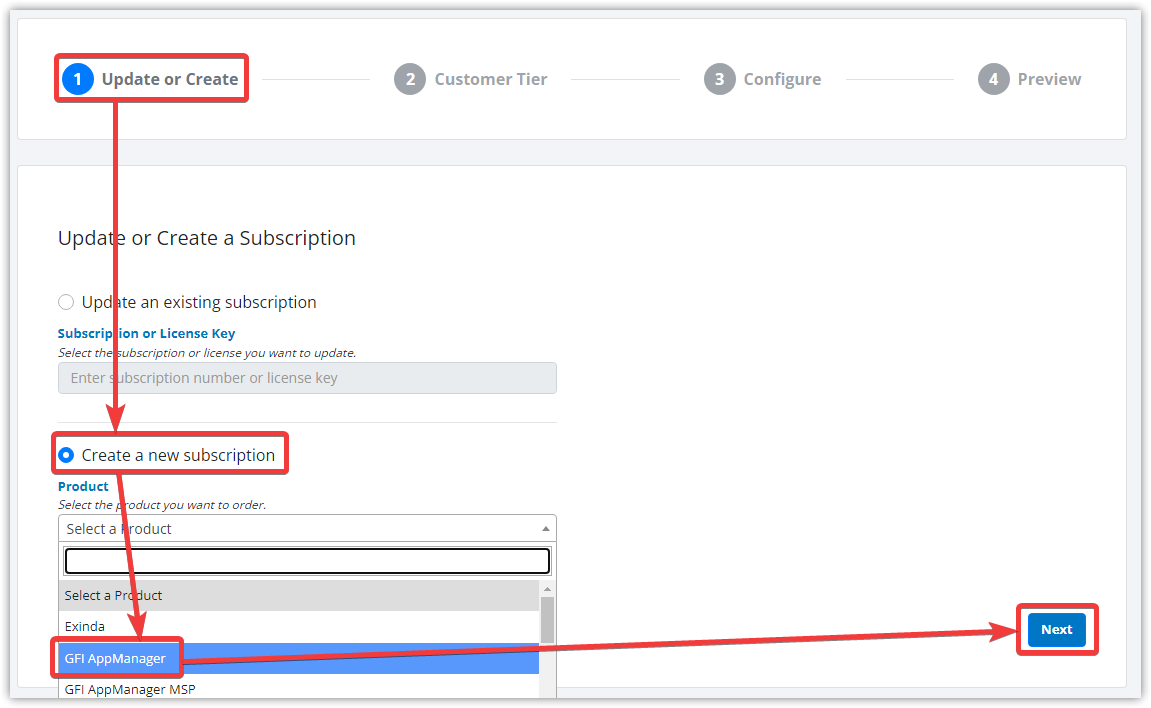This screenshot has width=1151, height=708.
Task: Collapse the product dropdown using its arrow
Action: click(x=545, y=529)
